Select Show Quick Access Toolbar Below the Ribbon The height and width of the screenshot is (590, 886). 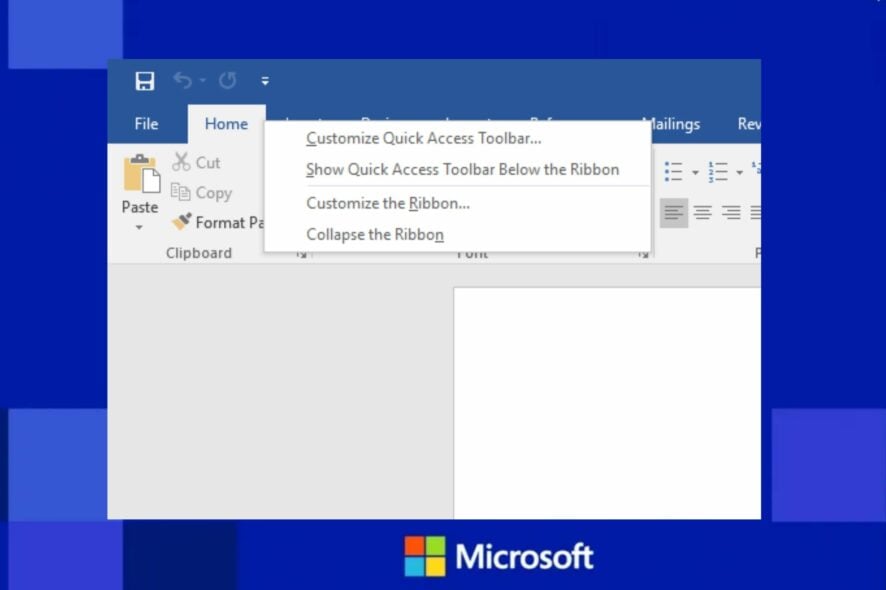(457, 170)
